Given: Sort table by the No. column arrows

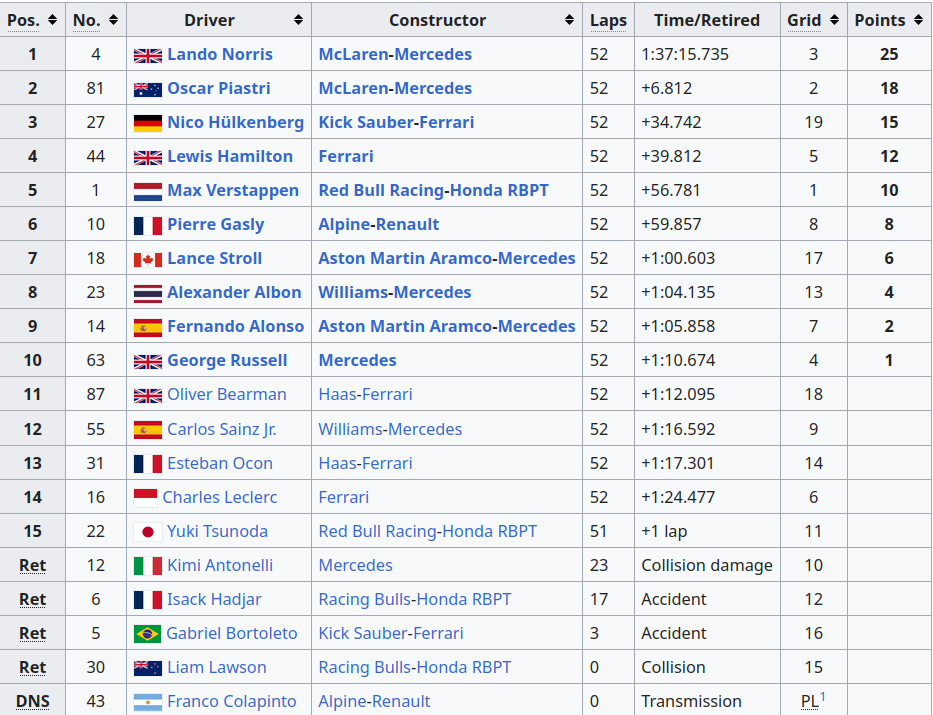Looking at the screenshot, I should click(x=114, y=20).
